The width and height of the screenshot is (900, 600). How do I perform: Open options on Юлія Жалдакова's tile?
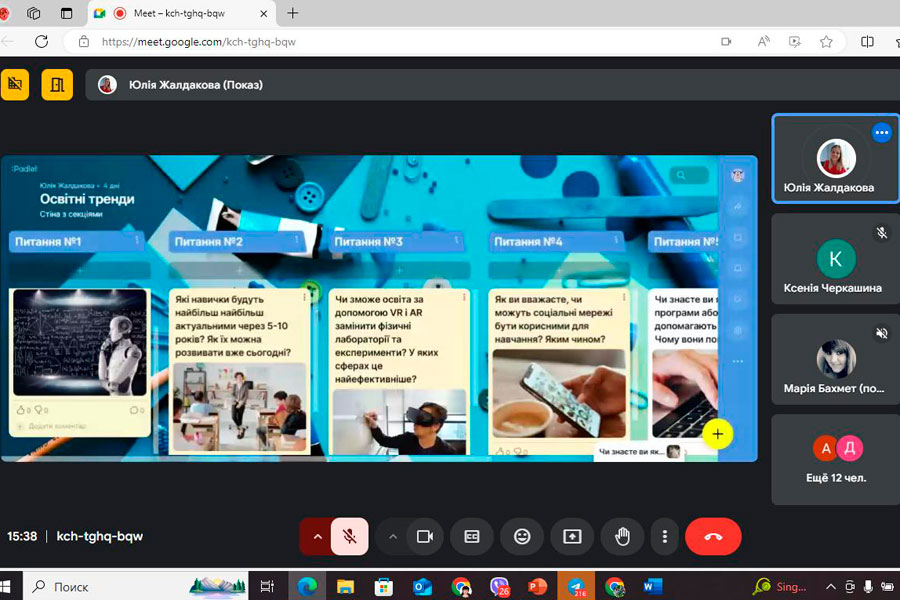(x=881, y=132)
